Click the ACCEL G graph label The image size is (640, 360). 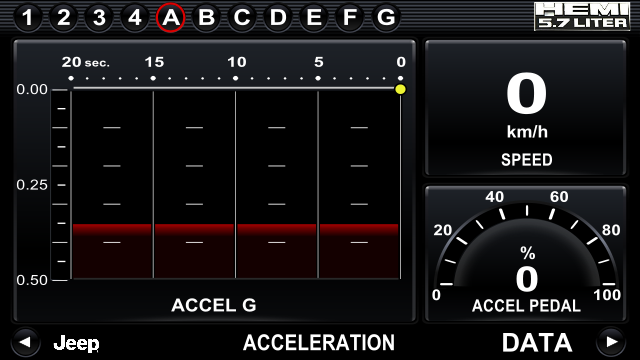tap(213, 305)
